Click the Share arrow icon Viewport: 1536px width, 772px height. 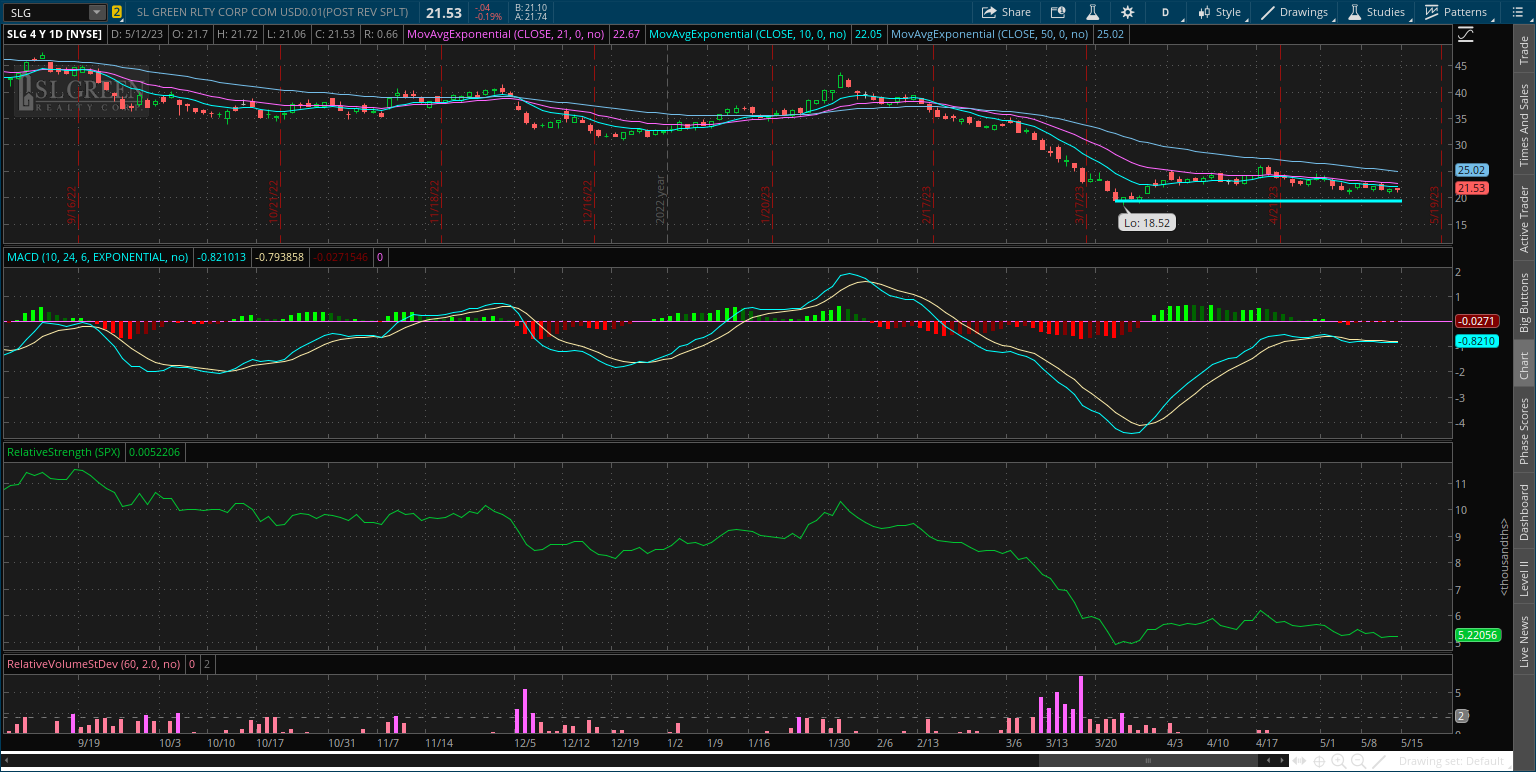tap(989, 12)
